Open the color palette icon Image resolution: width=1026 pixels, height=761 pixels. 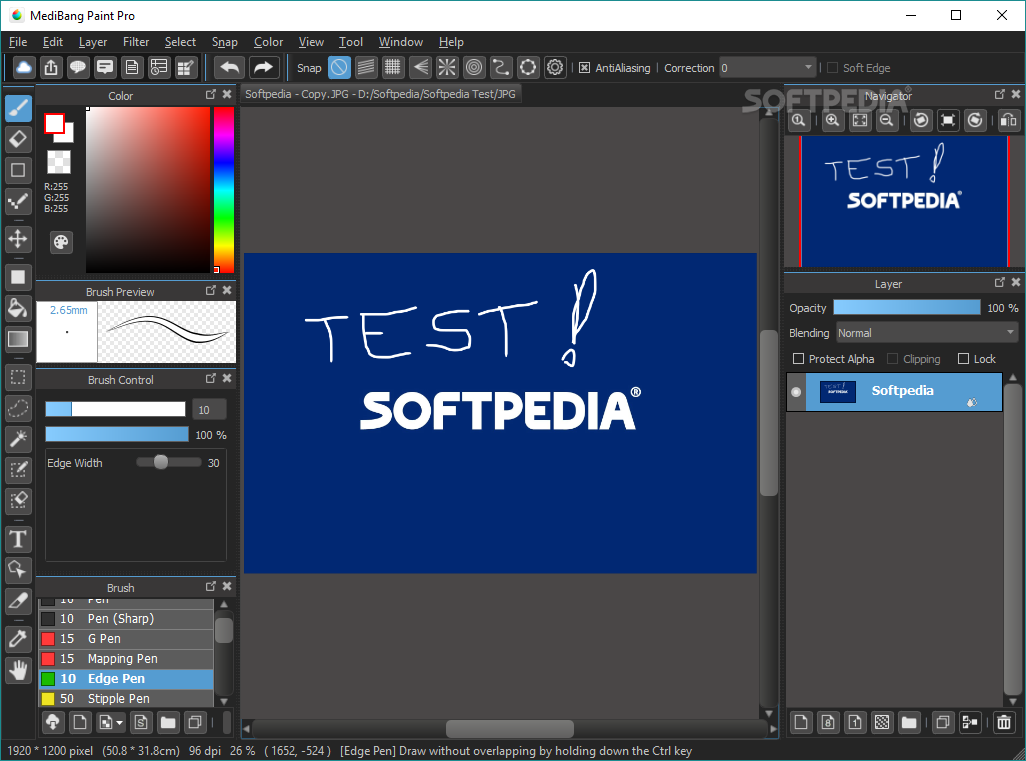(61, 242)
